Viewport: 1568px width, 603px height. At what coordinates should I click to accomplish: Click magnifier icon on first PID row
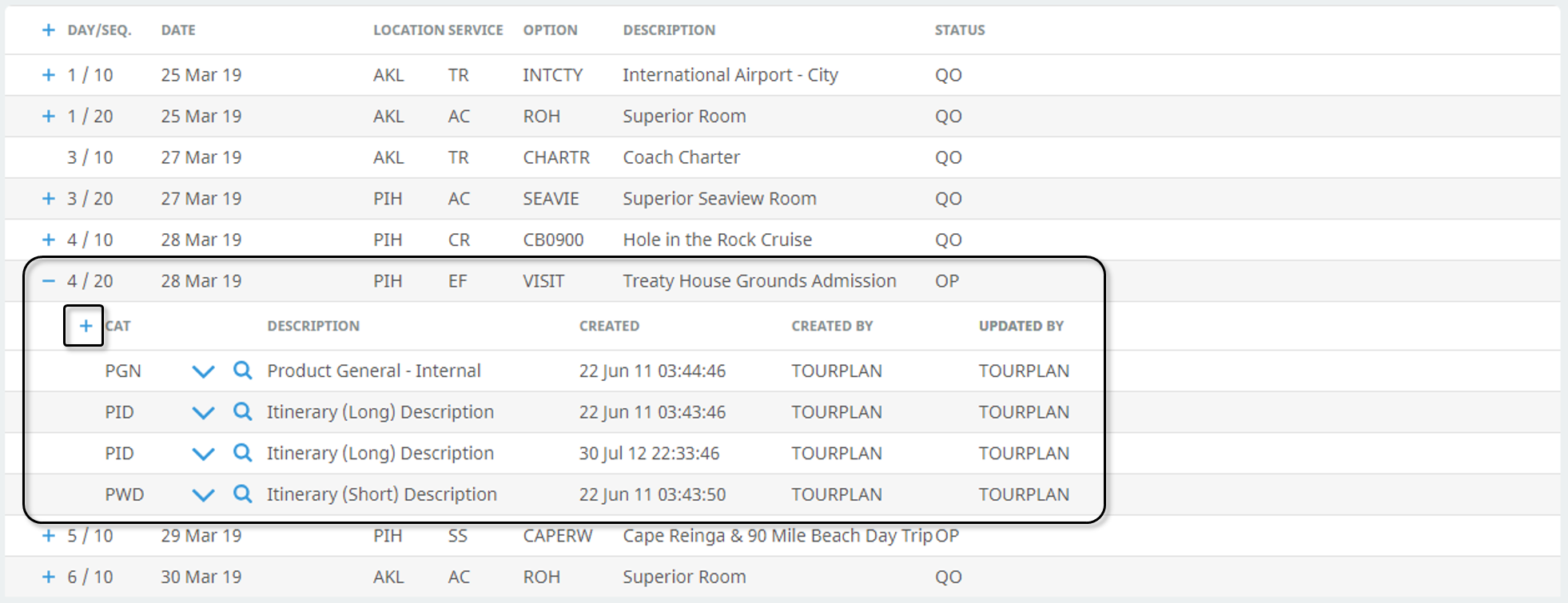(x=243, y=411)
